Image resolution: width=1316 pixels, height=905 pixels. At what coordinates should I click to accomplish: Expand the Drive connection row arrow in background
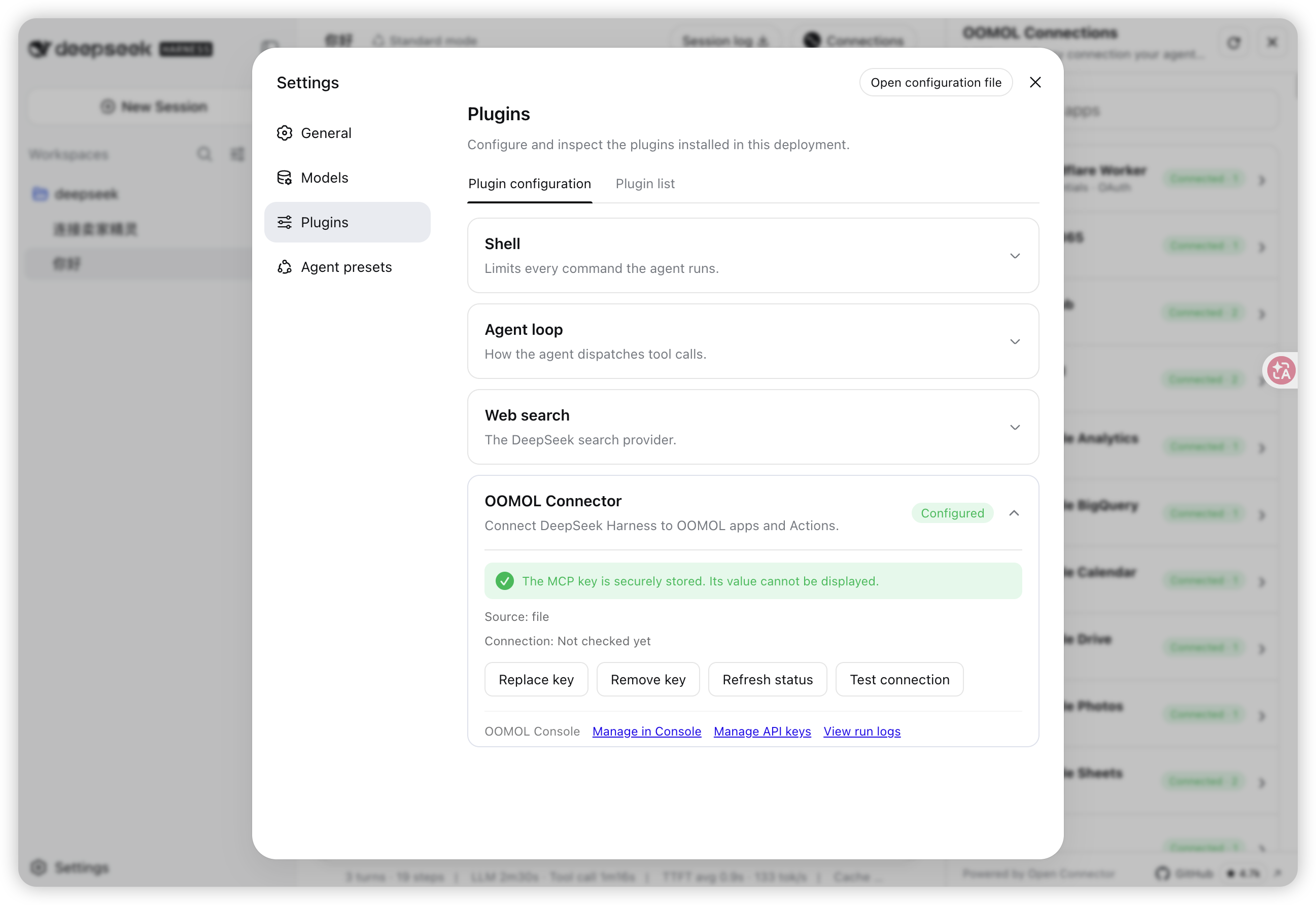(x=1262, y=649)
